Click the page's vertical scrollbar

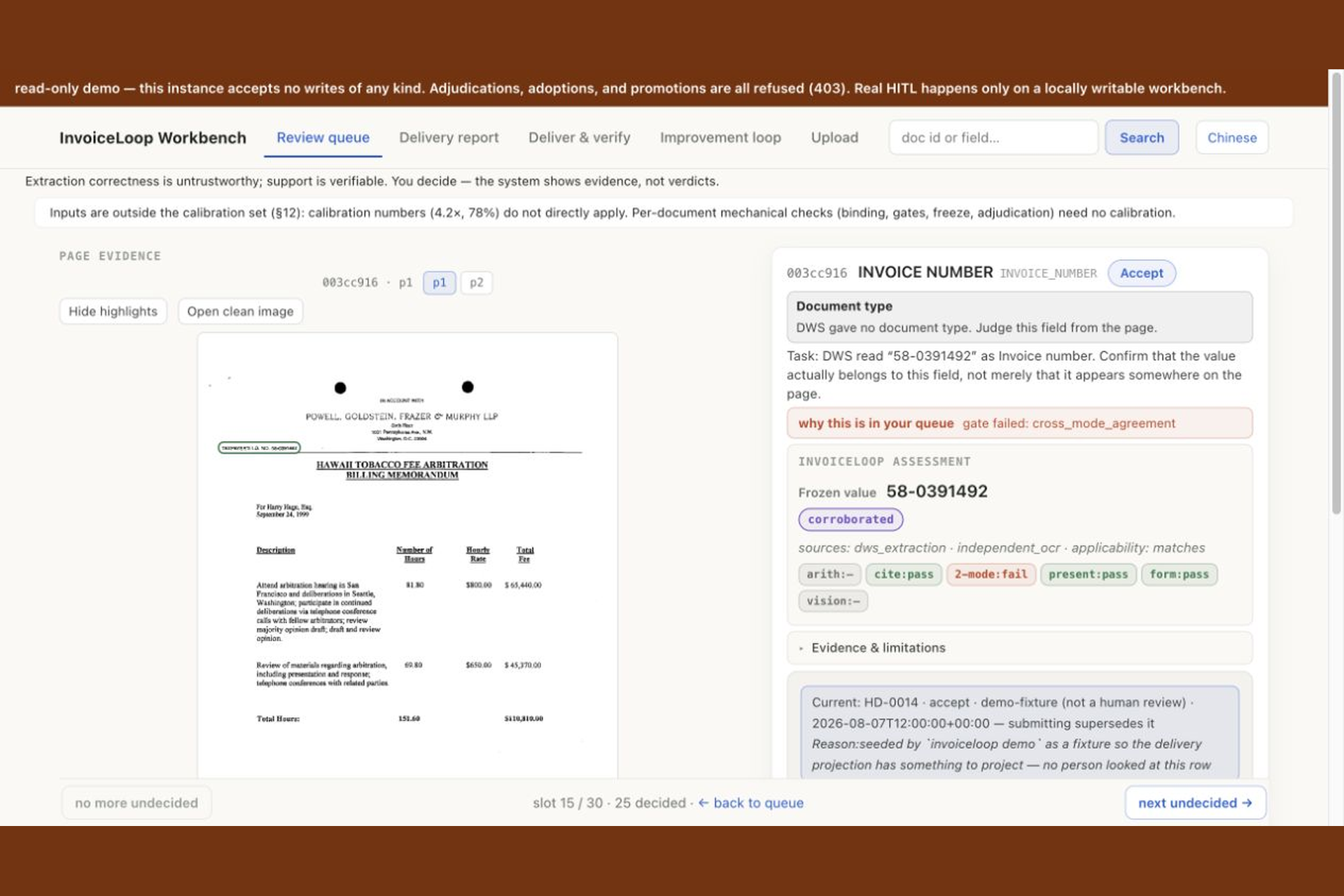[x=1336, y=294]
